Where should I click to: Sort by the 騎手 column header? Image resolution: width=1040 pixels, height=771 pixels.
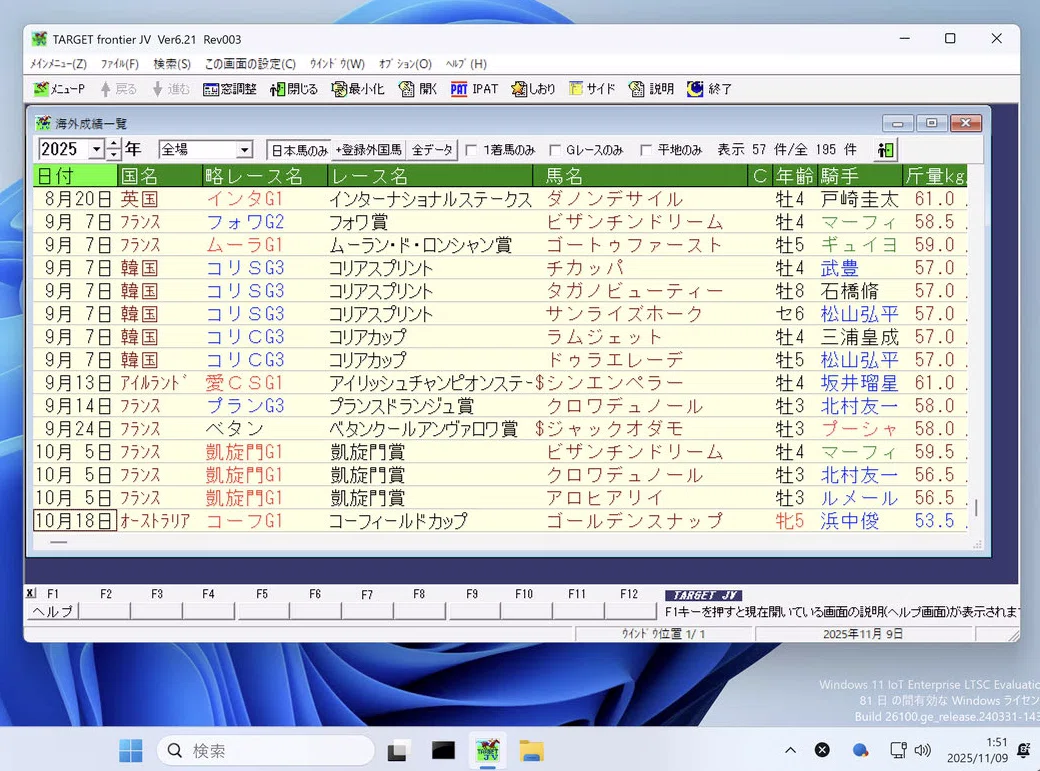coord(859,176)
